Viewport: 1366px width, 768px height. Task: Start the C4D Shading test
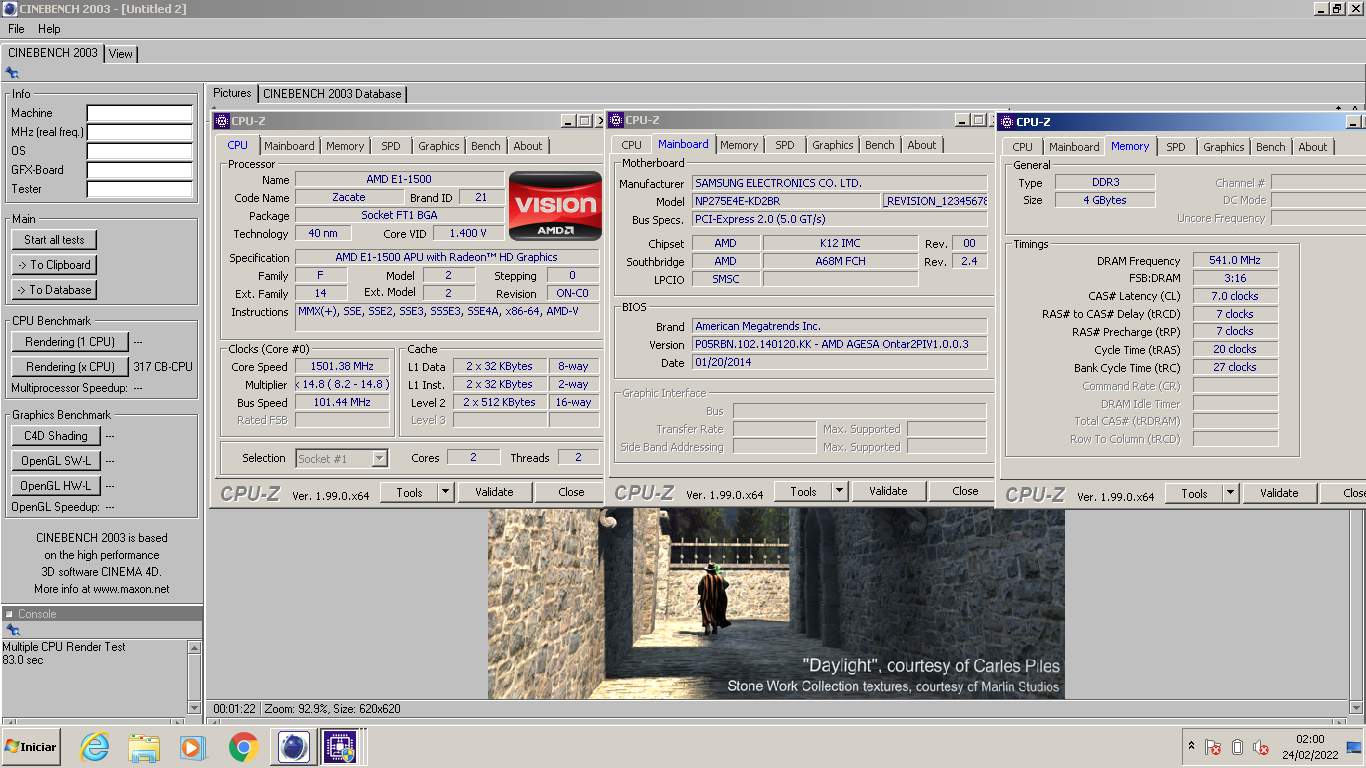pyautogui.click(x=56, y=436)
